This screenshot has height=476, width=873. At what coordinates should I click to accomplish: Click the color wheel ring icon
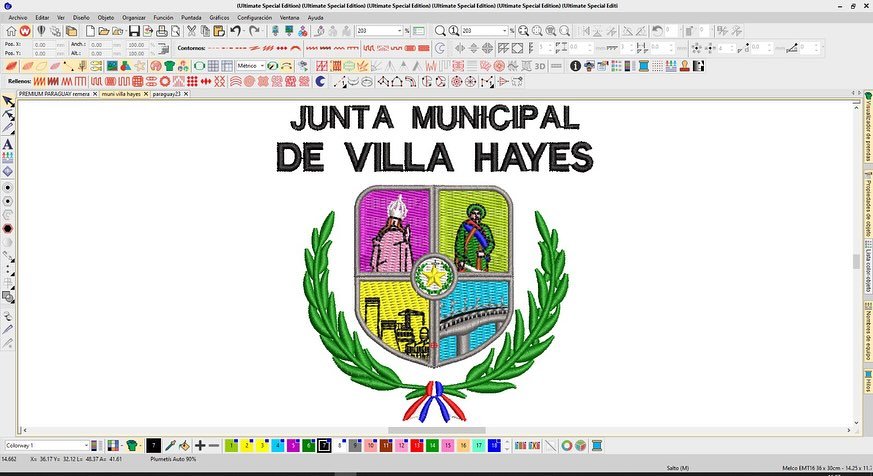tap(567, 445)
